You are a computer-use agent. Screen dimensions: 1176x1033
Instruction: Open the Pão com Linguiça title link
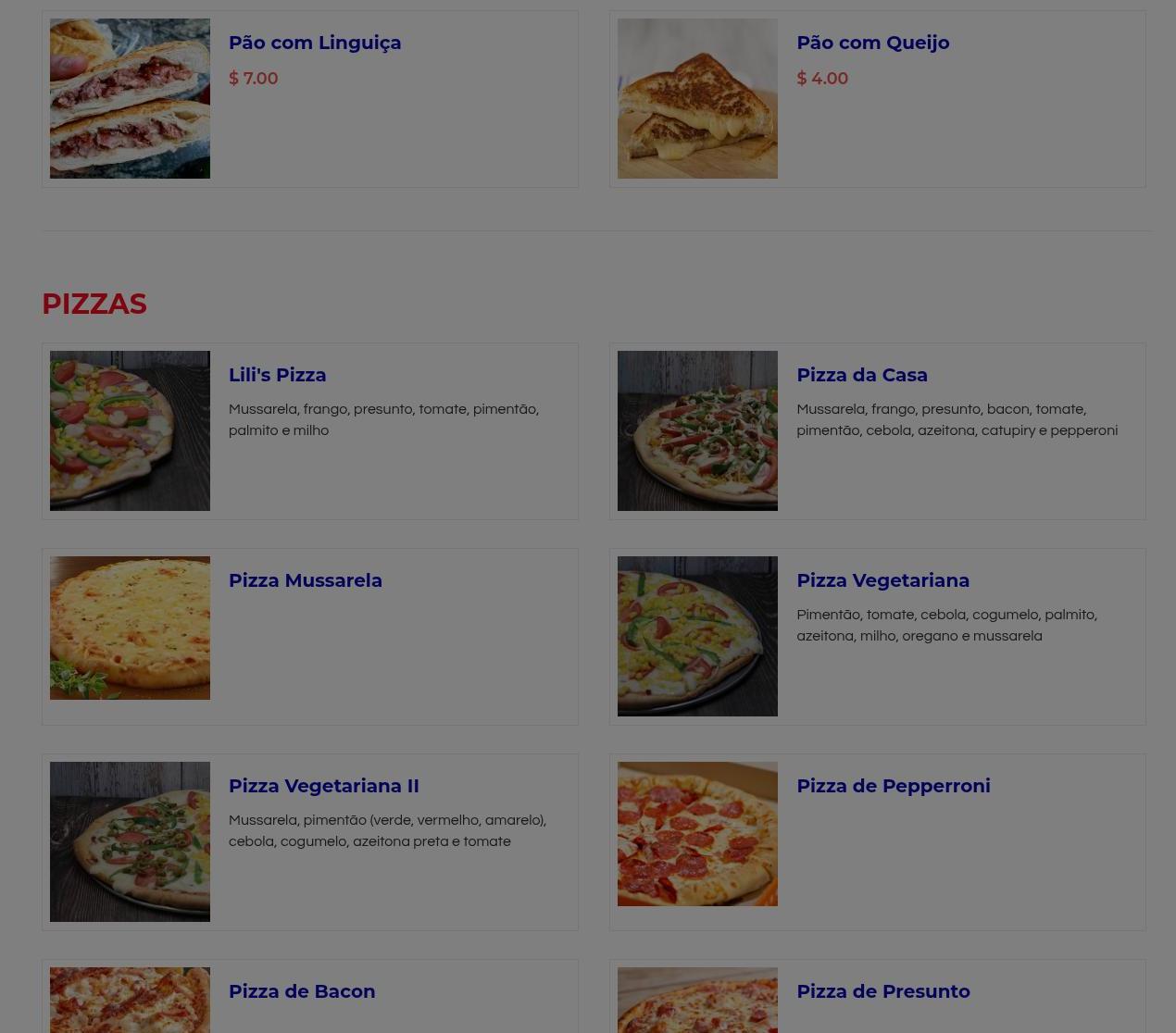(315, 43)
